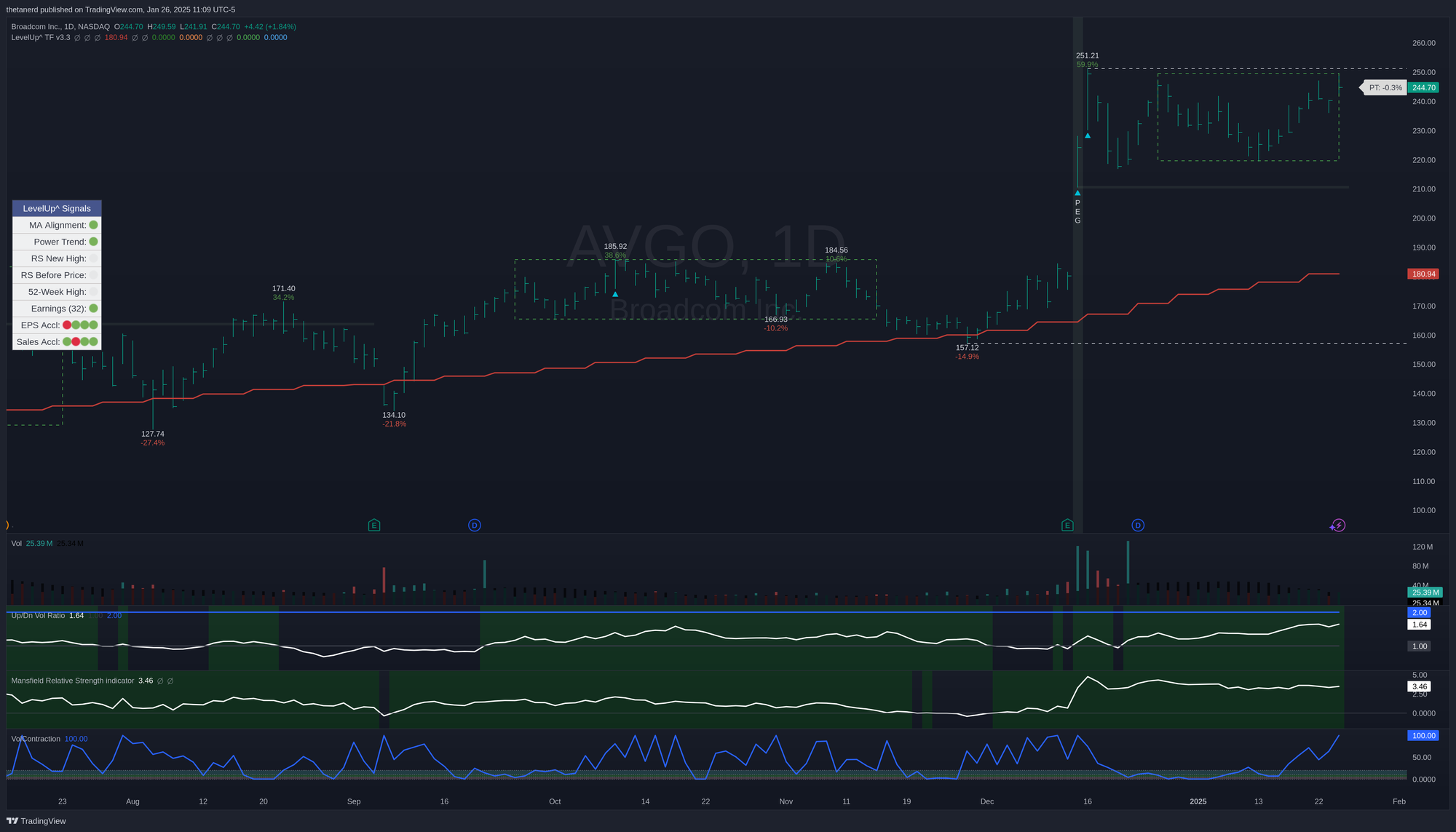This screenshot has width=1456, height=832.
Task: Click the PT: -0.3% price target tag
Action: 1383,87
